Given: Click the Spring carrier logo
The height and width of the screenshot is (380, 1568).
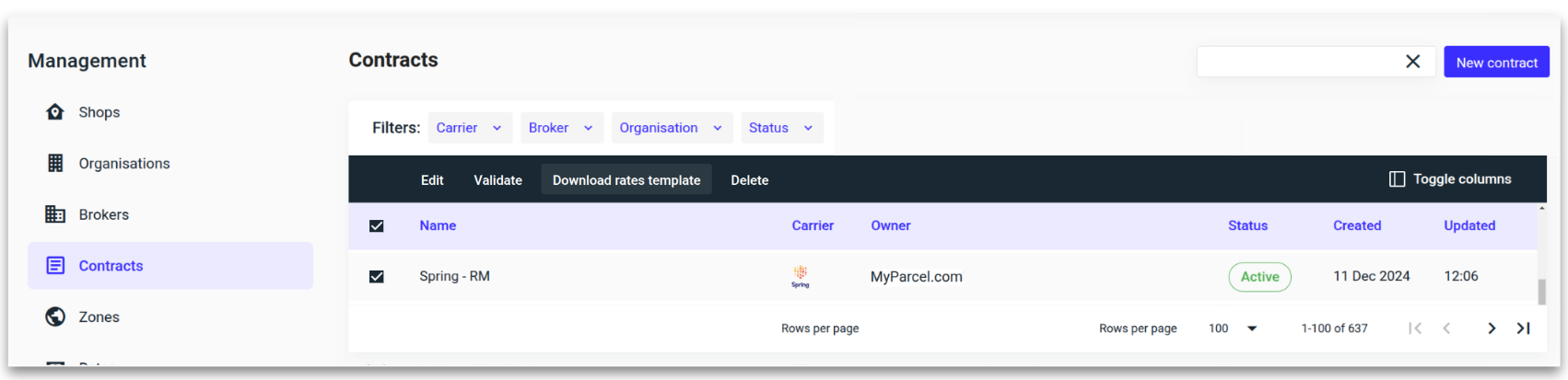Looking at the screenshot, I should 800,276.
